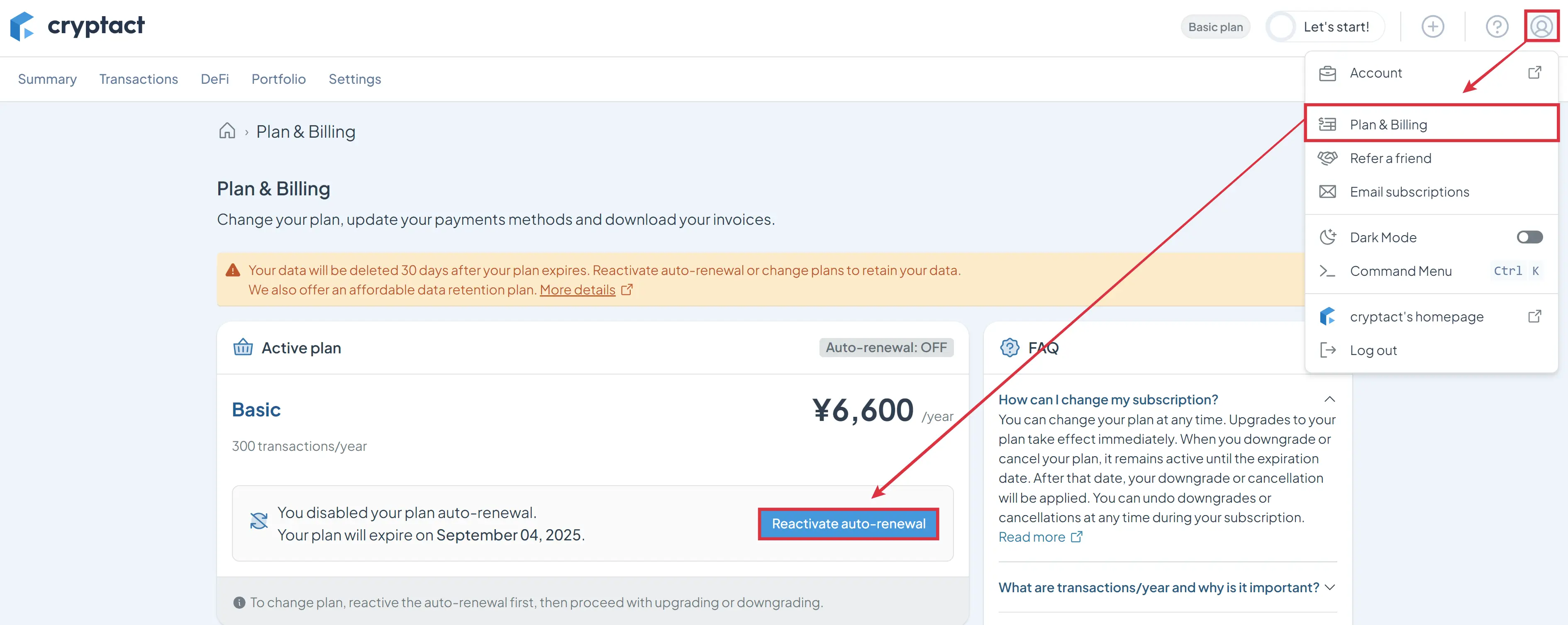Click the FAQ badge icon
The image size is (1568, 625).
pos(1009,348)
